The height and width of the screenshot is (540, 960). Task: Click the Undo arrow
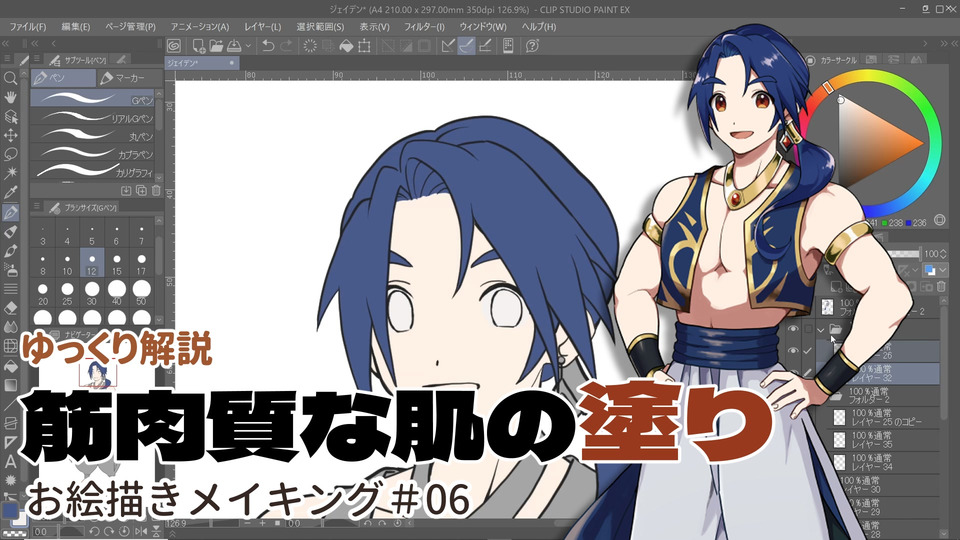pyautogui.click(x=268, y=46)
